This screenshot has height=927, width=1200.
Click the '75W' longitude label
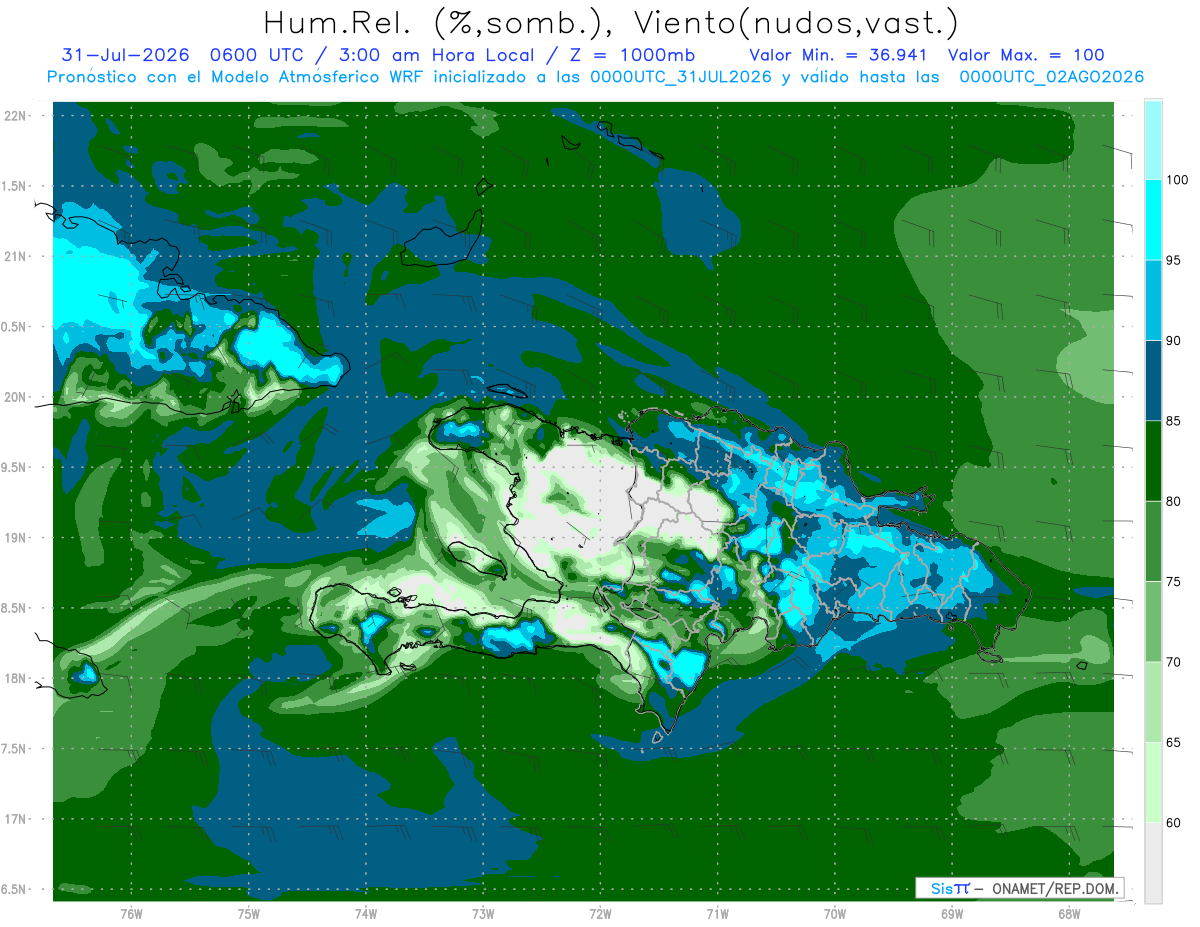pos(249,913)
